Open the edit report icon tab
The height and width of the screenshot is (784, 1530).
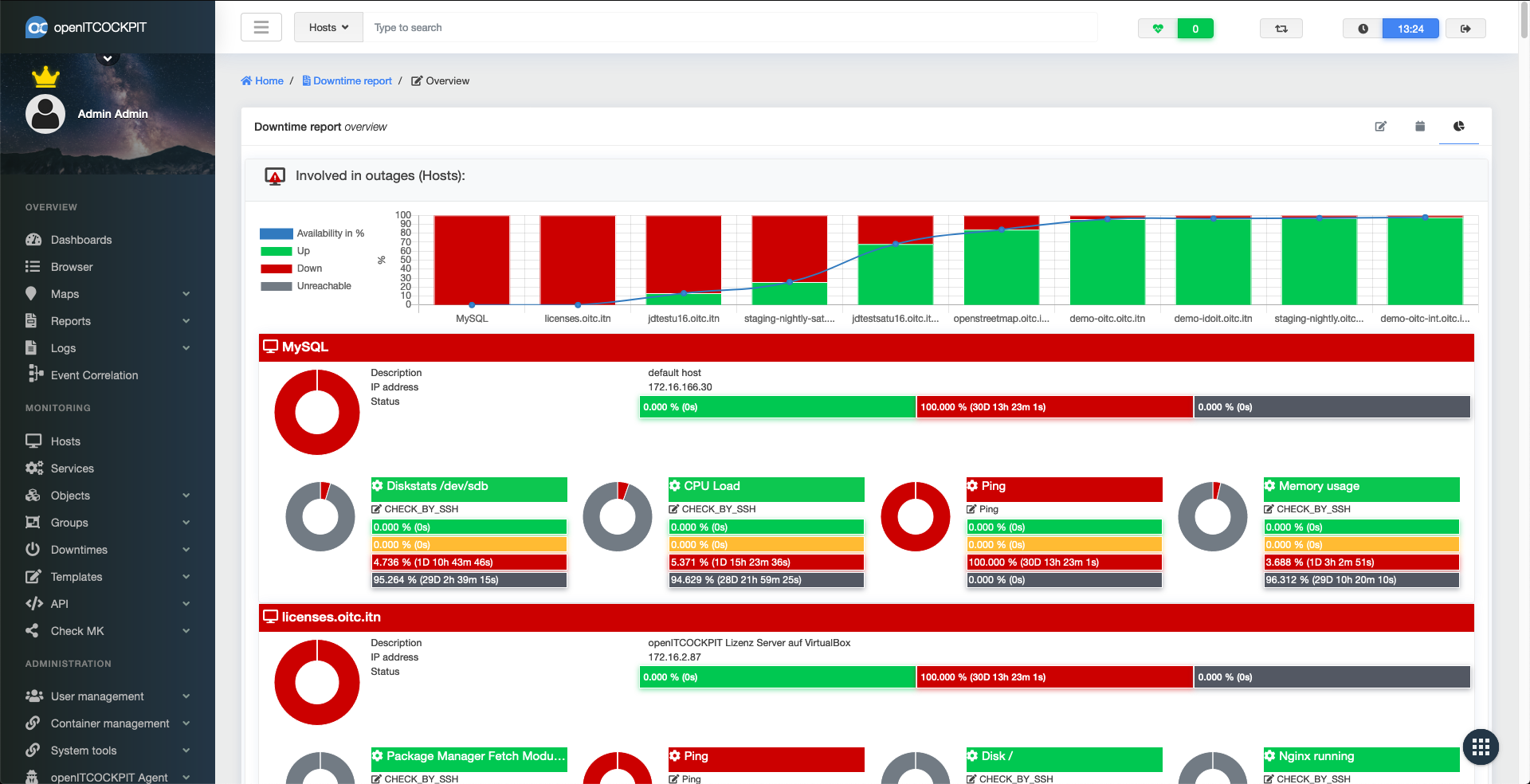[1380, 127]
